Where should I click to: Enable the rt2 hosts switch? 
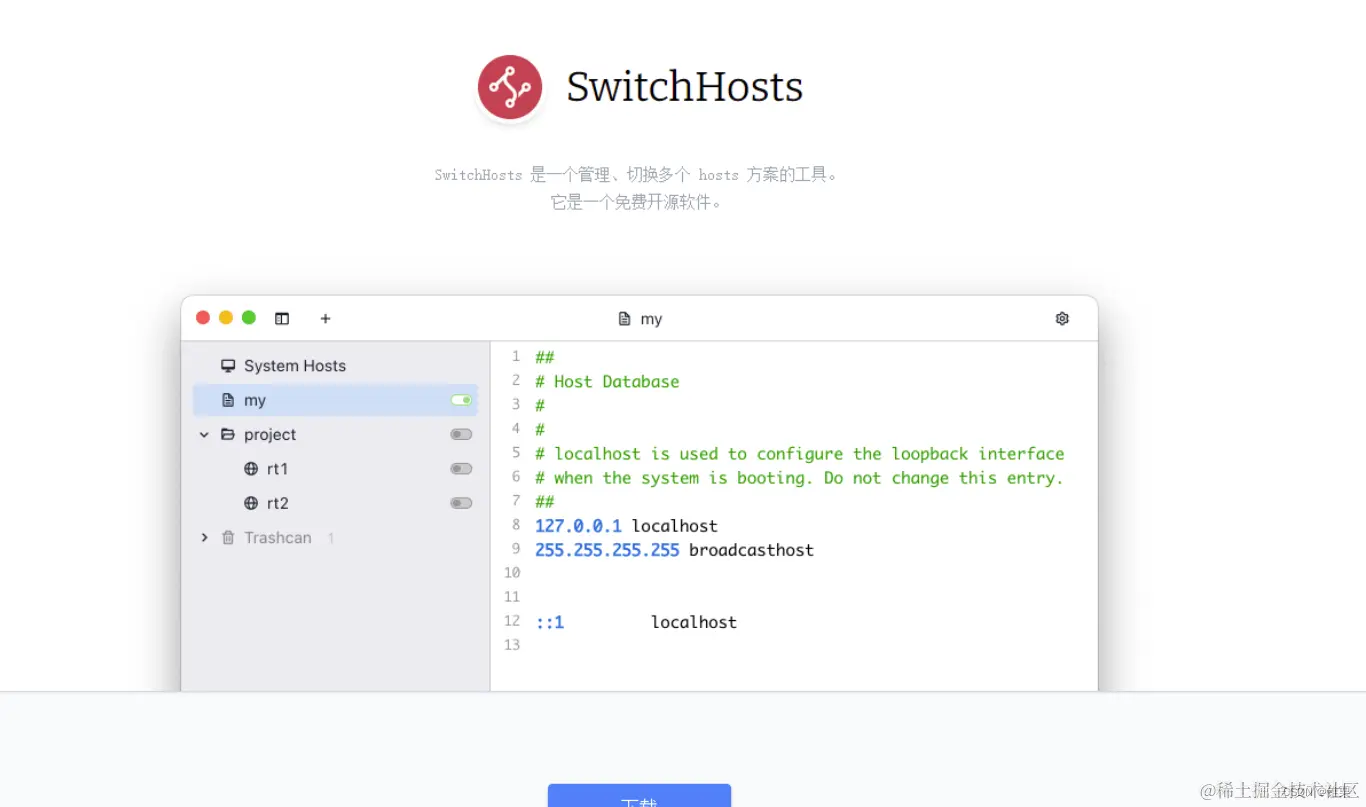click(461, 503)
